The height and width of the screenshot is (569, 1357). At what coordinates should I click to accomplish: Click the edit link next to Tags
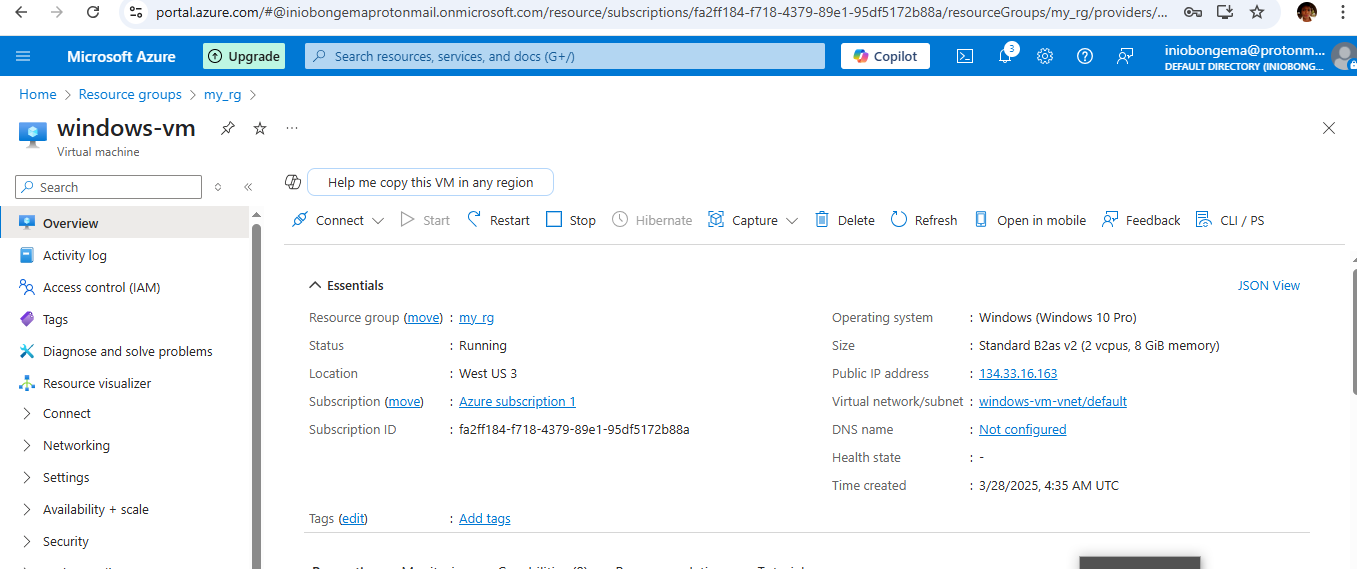click(x=353, y=518)
